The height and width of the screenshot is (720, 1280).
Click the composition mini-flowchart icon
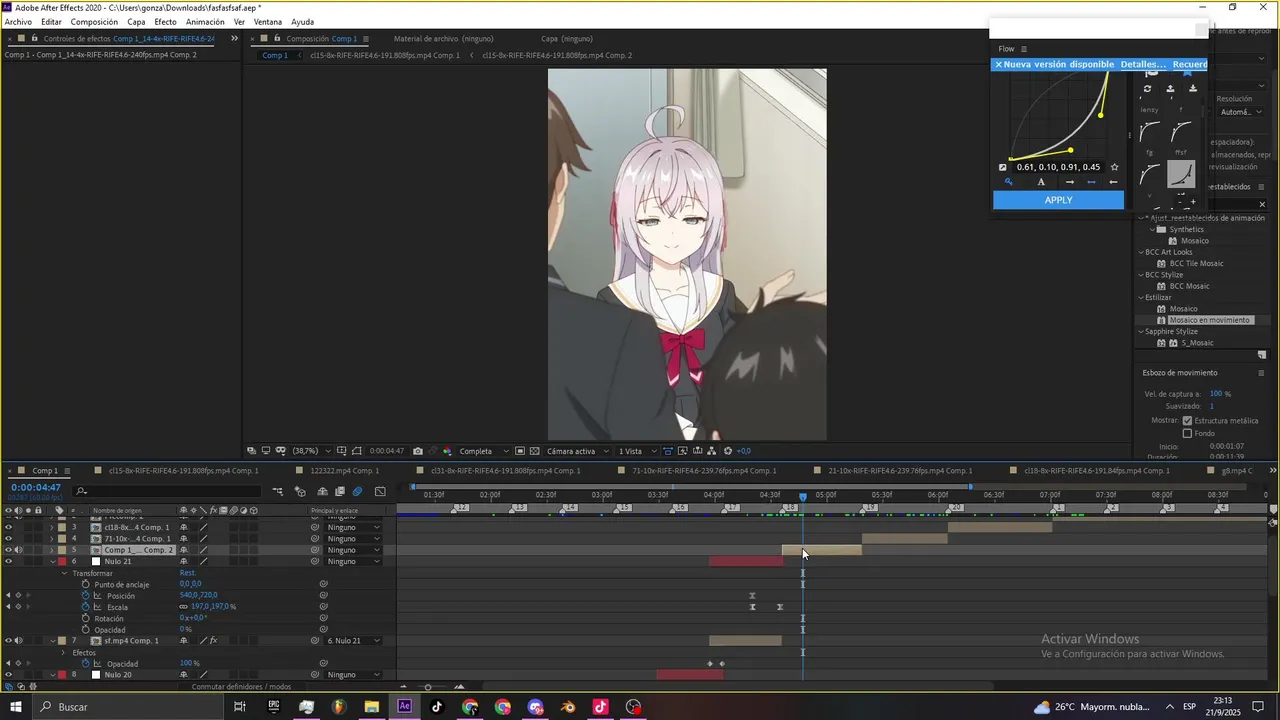pyautogui.click(x=277, y=491)
